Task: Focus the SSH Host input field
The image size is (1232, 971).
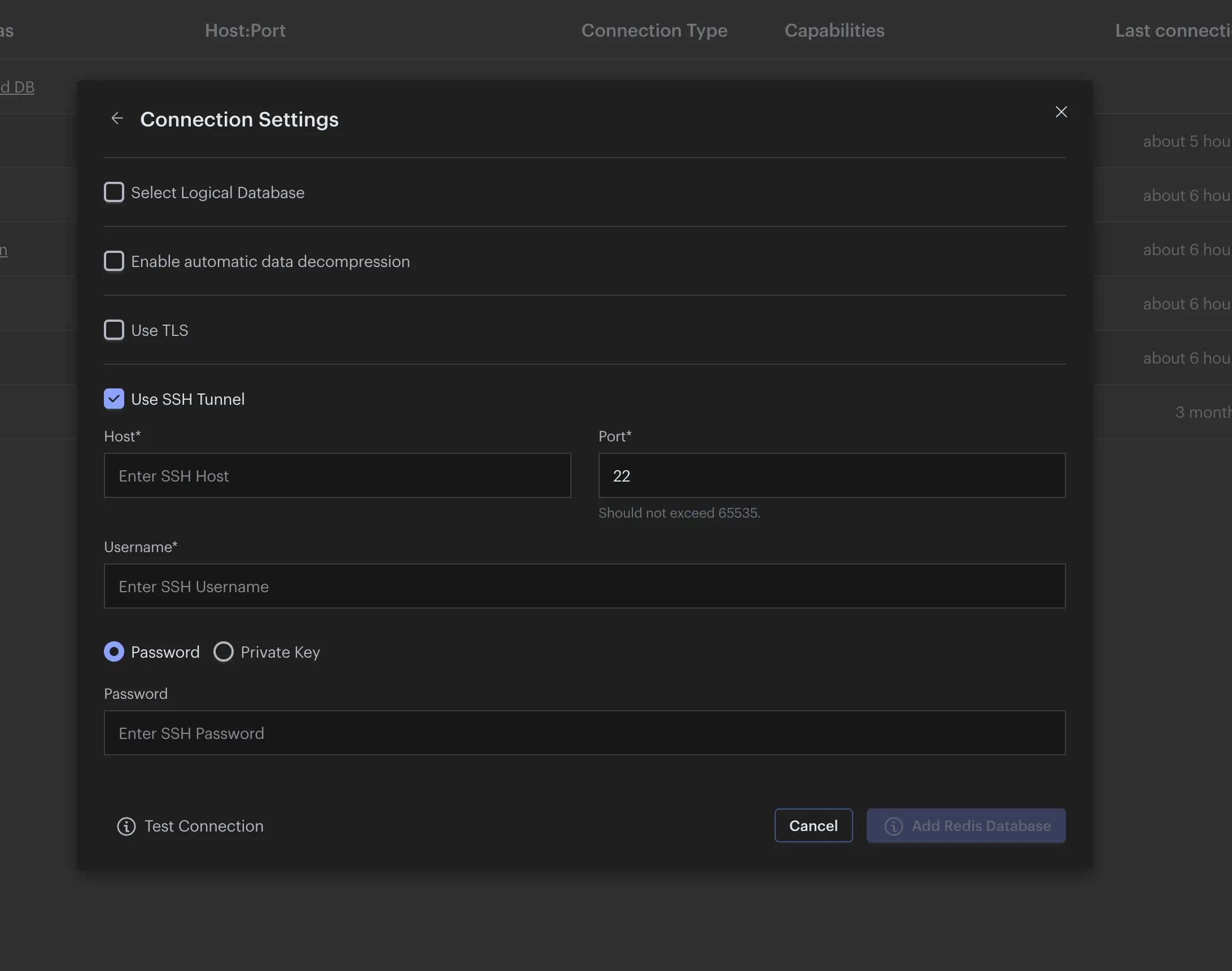Action: tap(337, 475)
